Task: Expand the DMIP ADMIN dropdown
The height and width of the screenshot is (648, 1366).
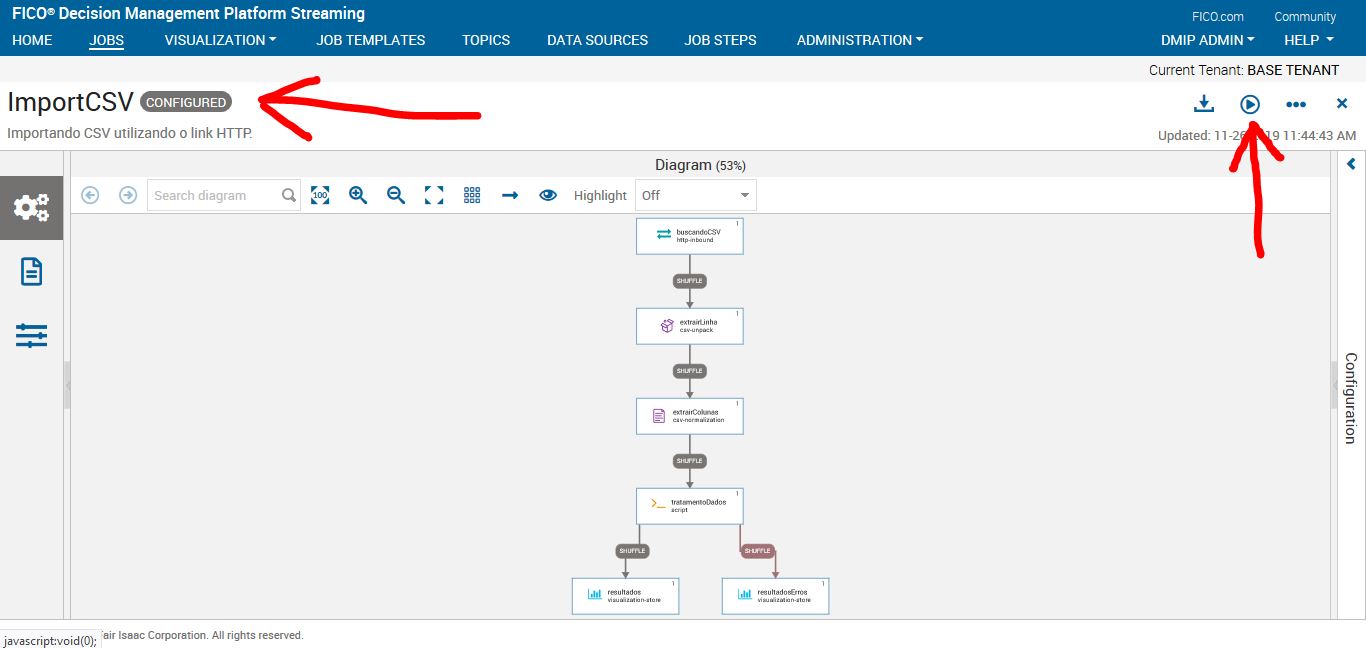Action: 1207,40
